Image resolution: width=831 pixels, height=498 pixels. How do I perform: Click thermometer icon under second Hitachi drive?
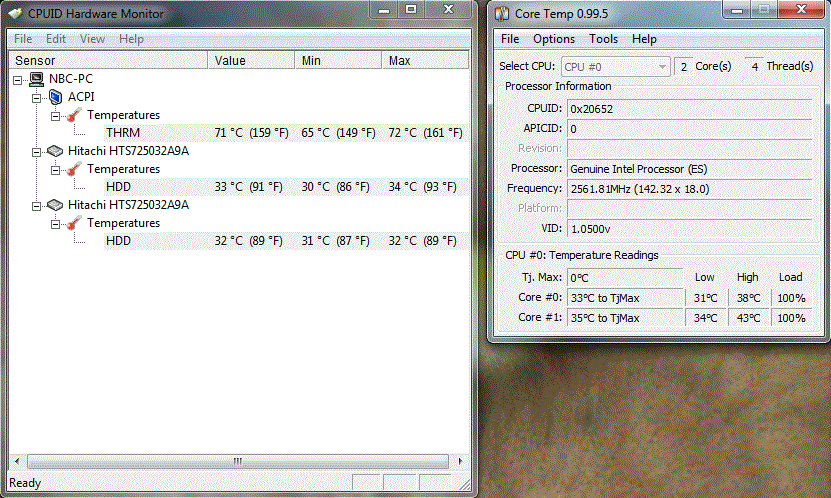(74, 223)
